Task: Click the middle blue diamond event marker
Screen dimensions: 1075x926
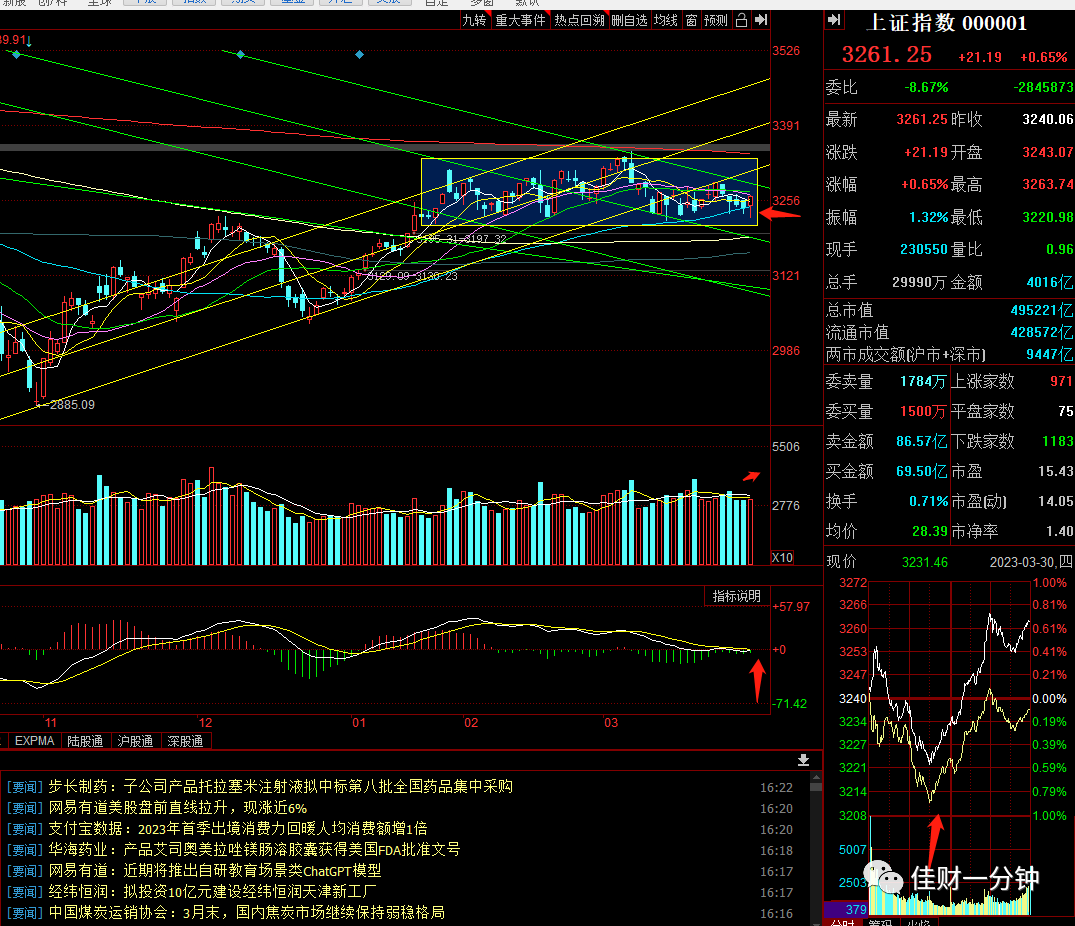Action: (240, 54)
